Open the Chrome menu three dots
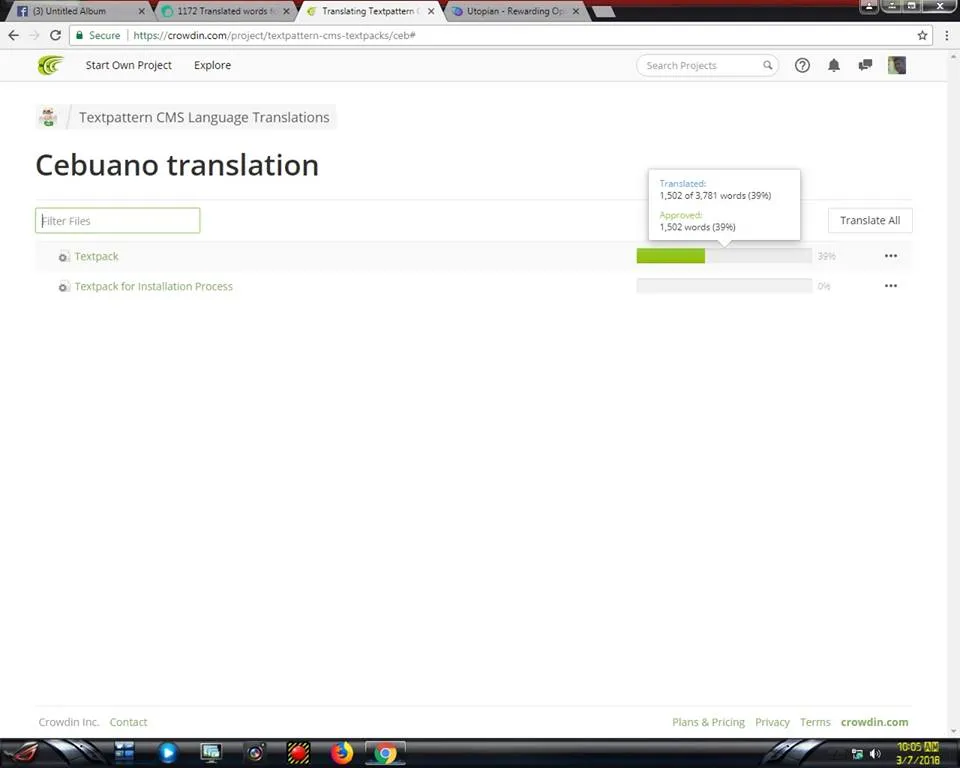 point(947,36)
